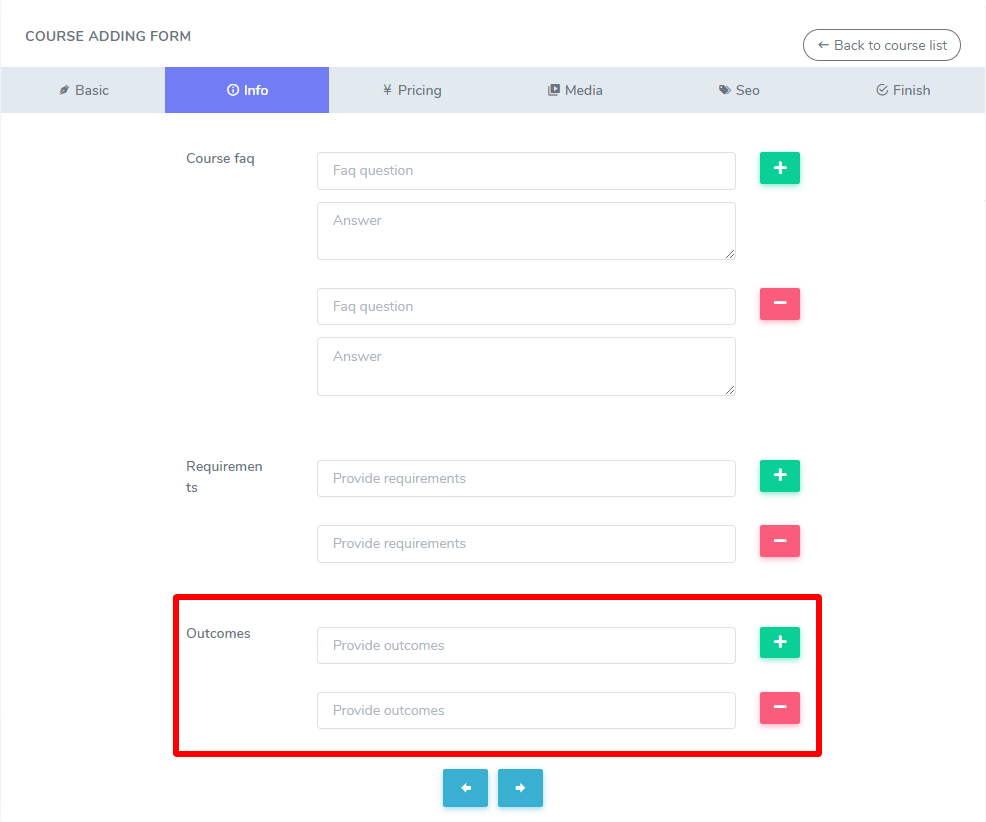Open the Pricing tab
Screen dimensions: 986x822
click(x=411, y=90)
